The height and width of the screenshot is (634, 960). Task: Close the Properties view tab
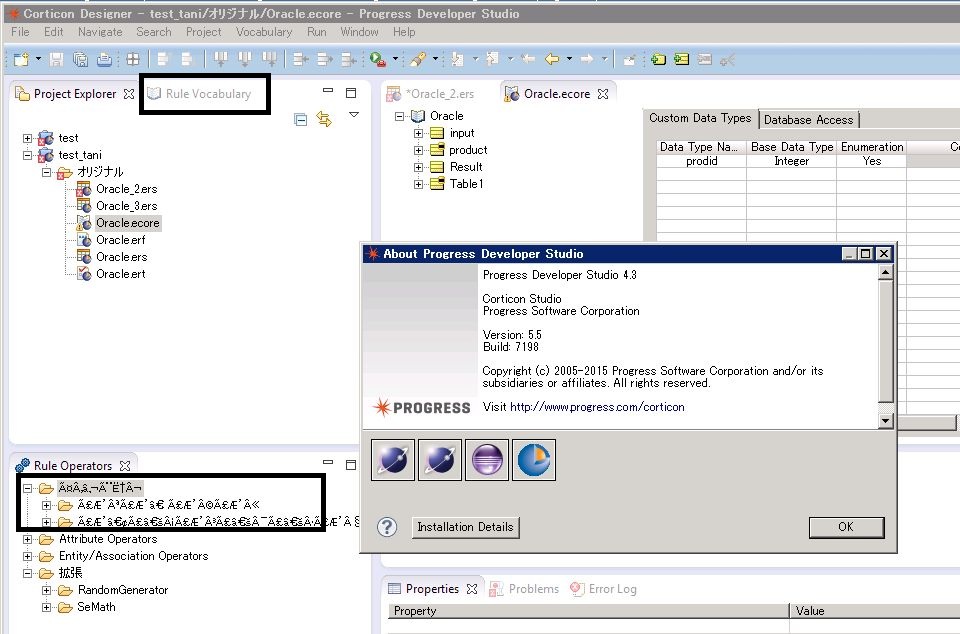[x=471, y=589]
